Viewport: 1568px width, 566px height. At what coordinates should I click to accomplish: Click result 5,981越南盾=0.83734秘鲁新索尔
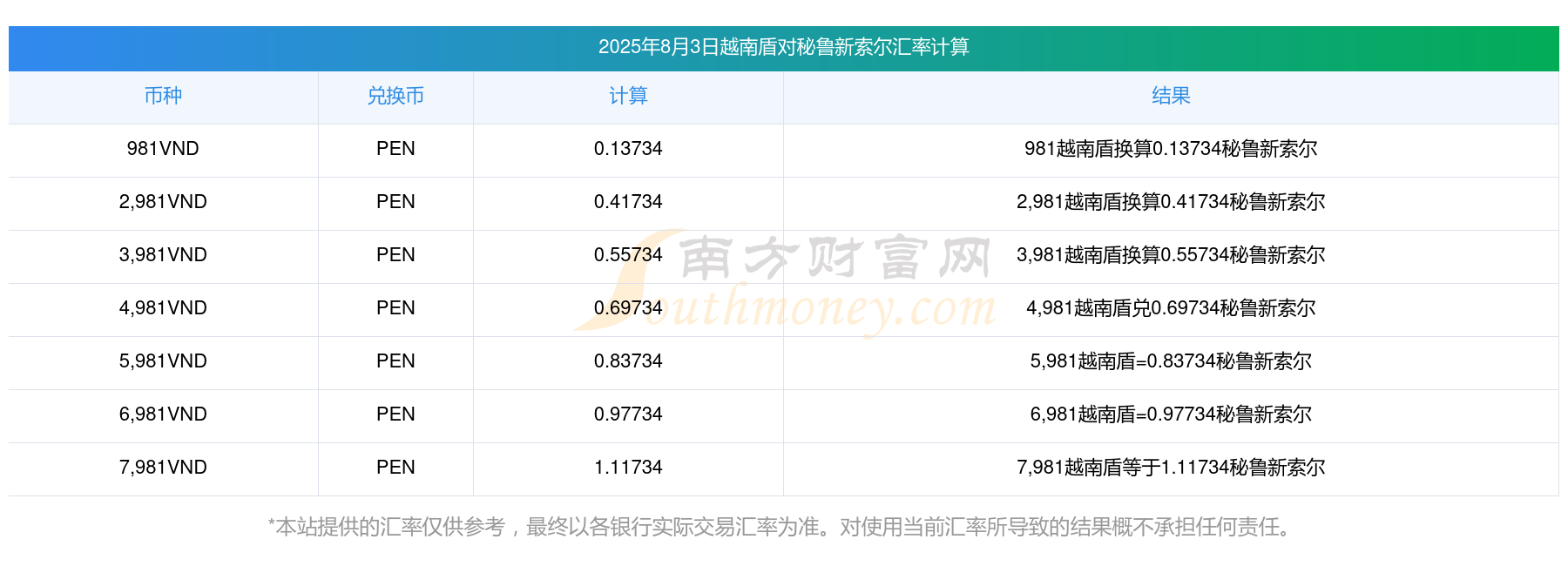1171,361
